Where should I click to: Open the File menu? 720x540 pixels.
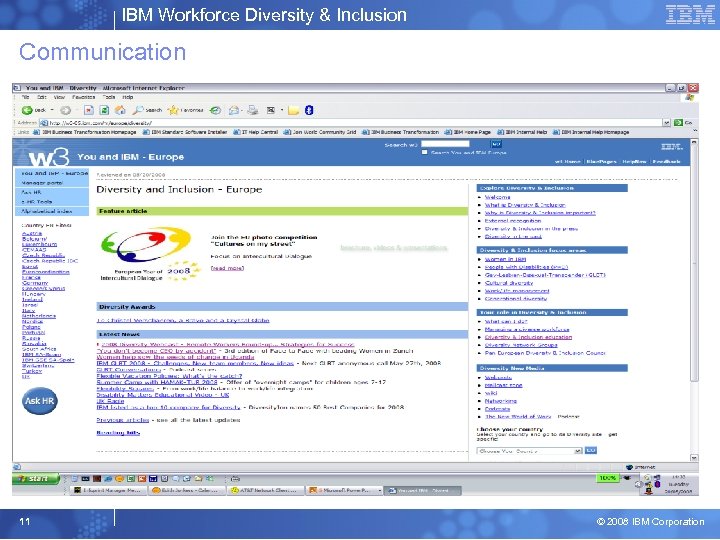pos(25,97)
